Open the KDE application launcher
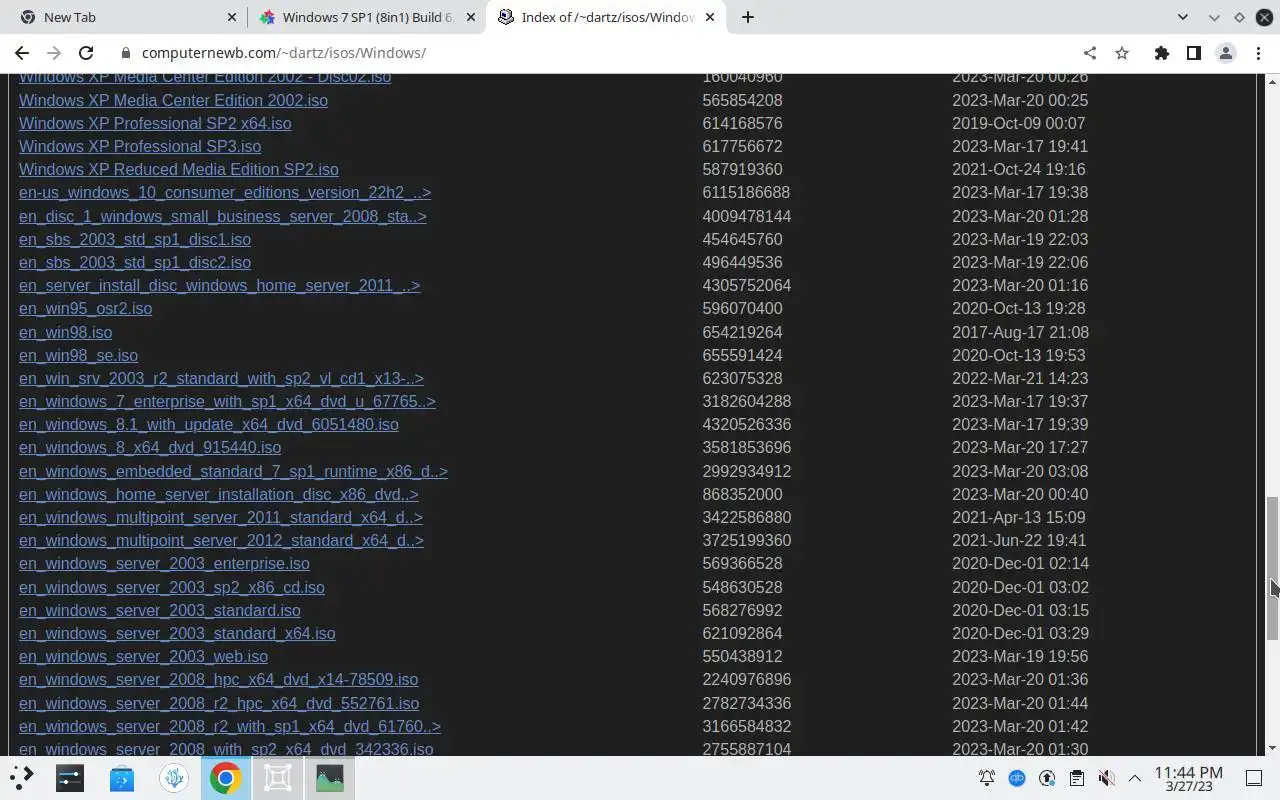1280x800 pixels. click(21, 777)
